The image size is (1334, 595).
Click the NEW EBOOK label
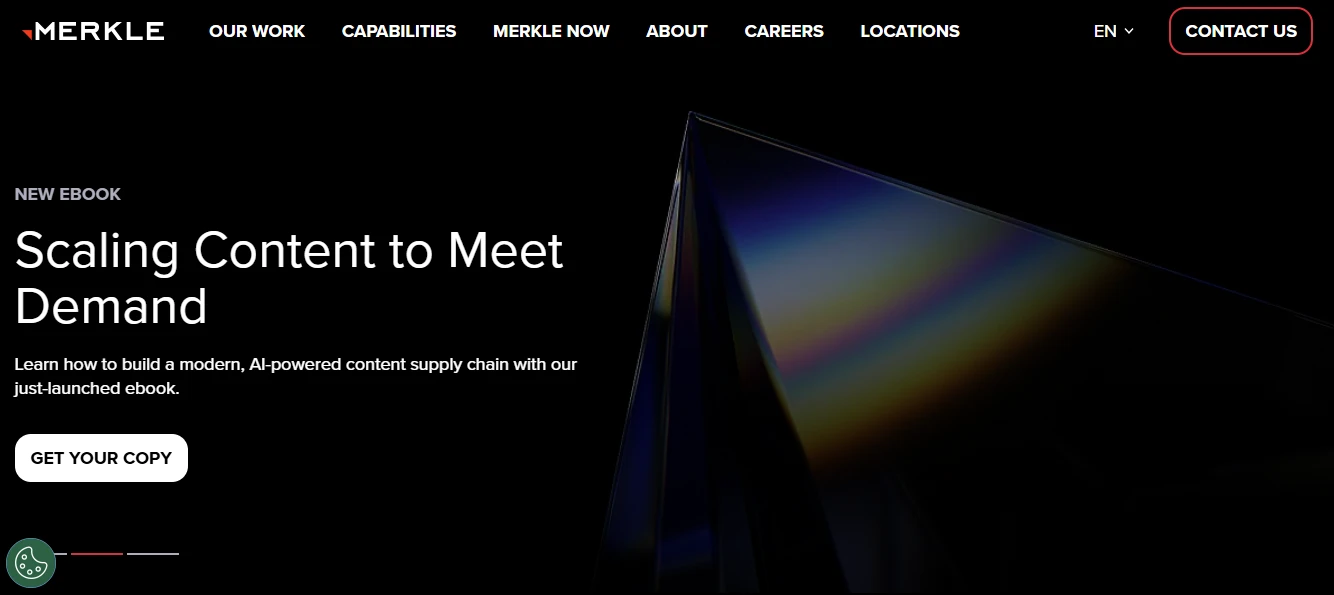68,194
